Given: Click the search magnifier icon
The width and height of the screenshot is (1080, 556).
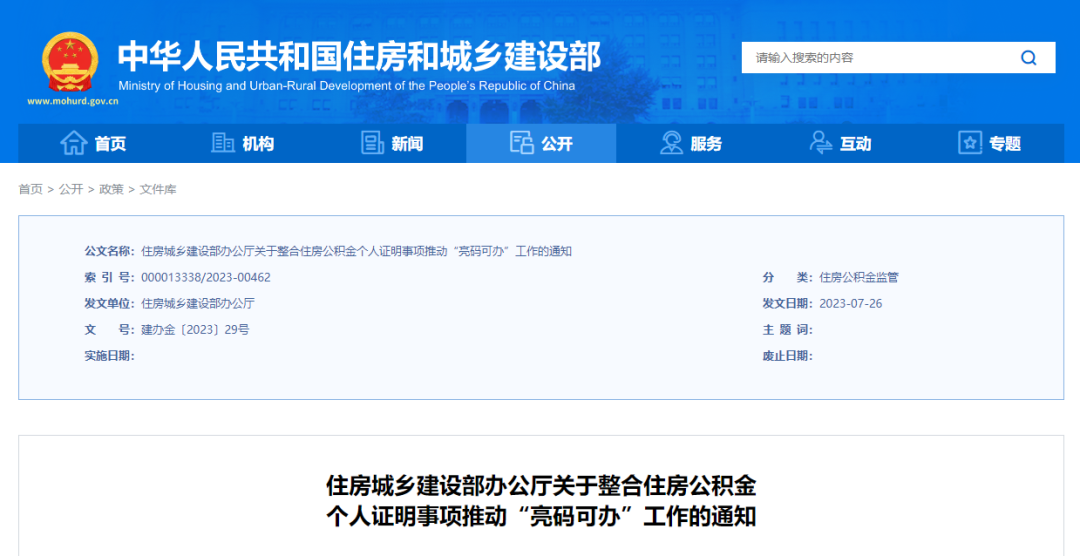Looking at the screenshot, I should (1028, 58).
